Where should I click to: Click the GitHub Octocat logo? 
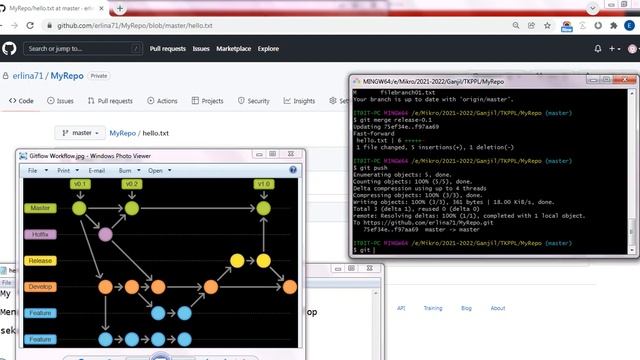pos(9,49)
